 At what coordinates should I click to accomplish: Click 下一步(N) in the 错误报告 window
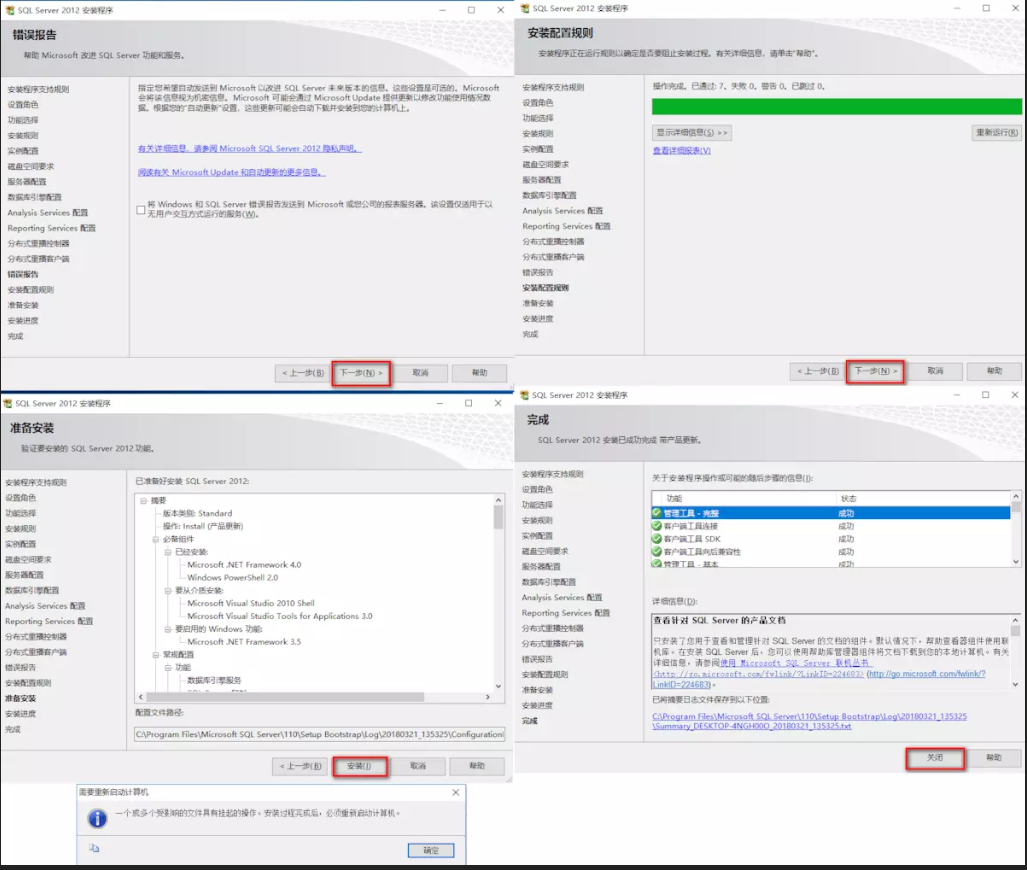tap(361, 373)
